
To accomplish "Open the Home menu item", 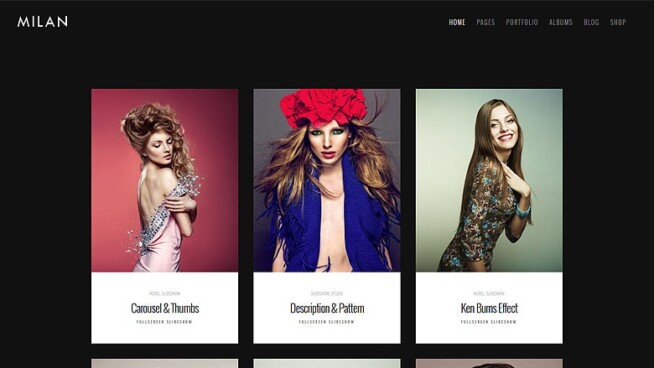I will coord(457,22).
